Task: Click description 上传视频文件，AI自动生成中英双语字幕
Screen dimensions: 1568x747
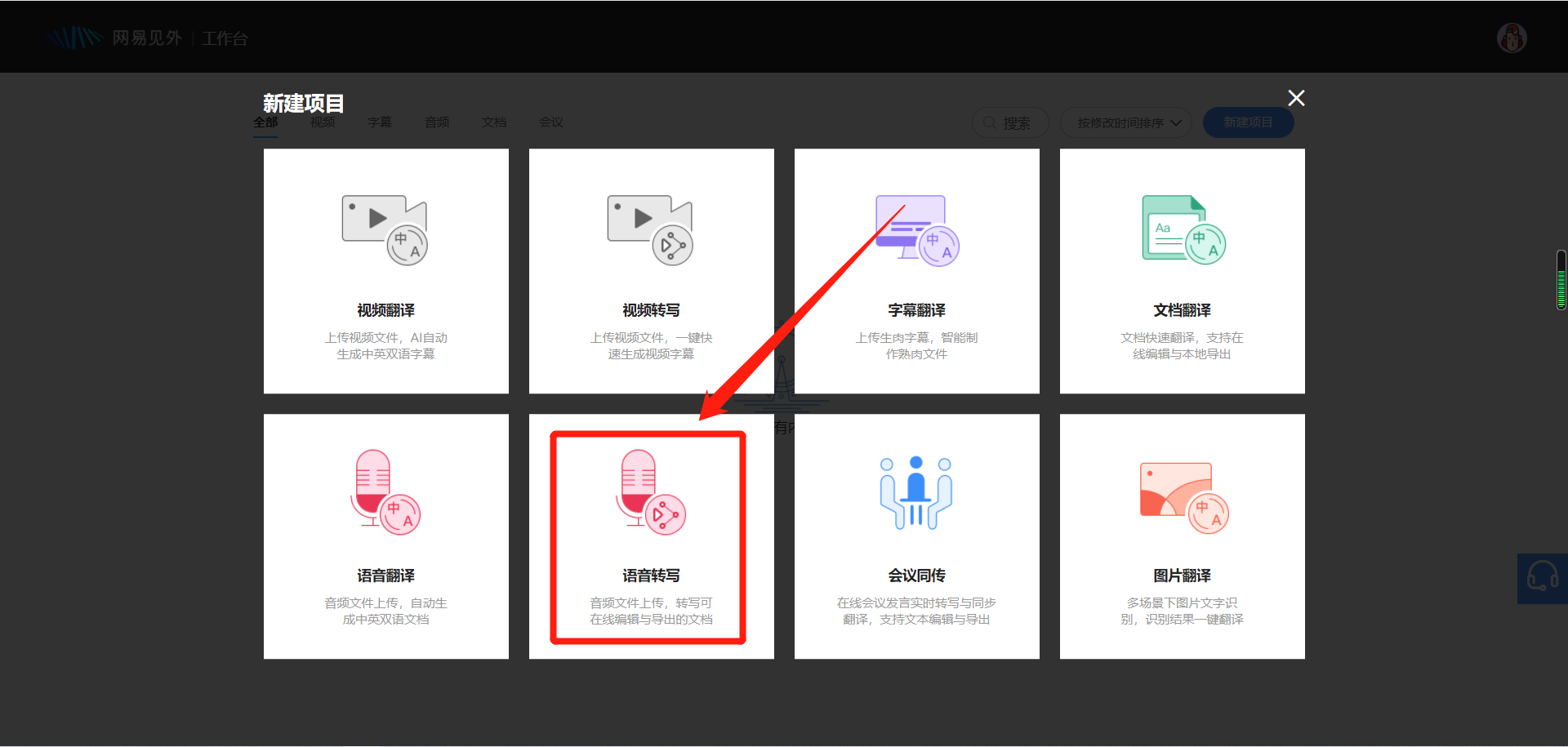Action: click(x=385, y=346)
